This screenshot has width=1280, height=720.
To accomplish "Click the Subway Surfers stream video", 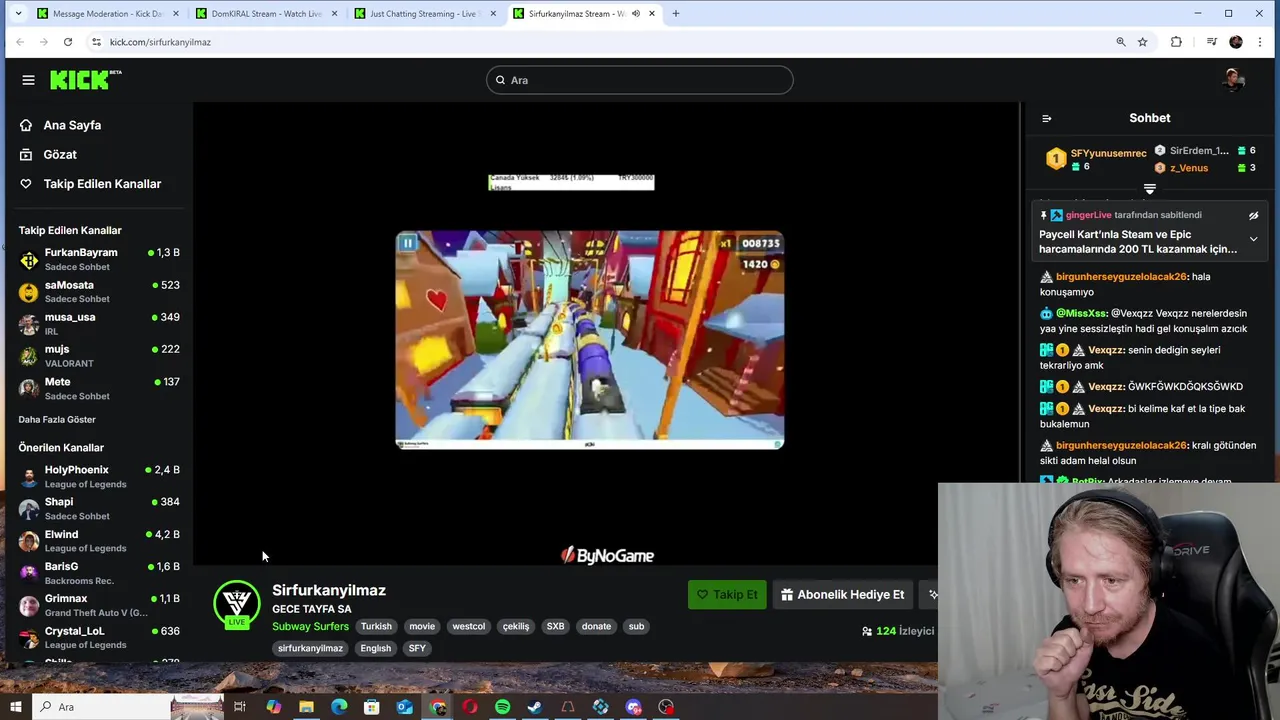I will pyautogui.click(x=589, y=340).
